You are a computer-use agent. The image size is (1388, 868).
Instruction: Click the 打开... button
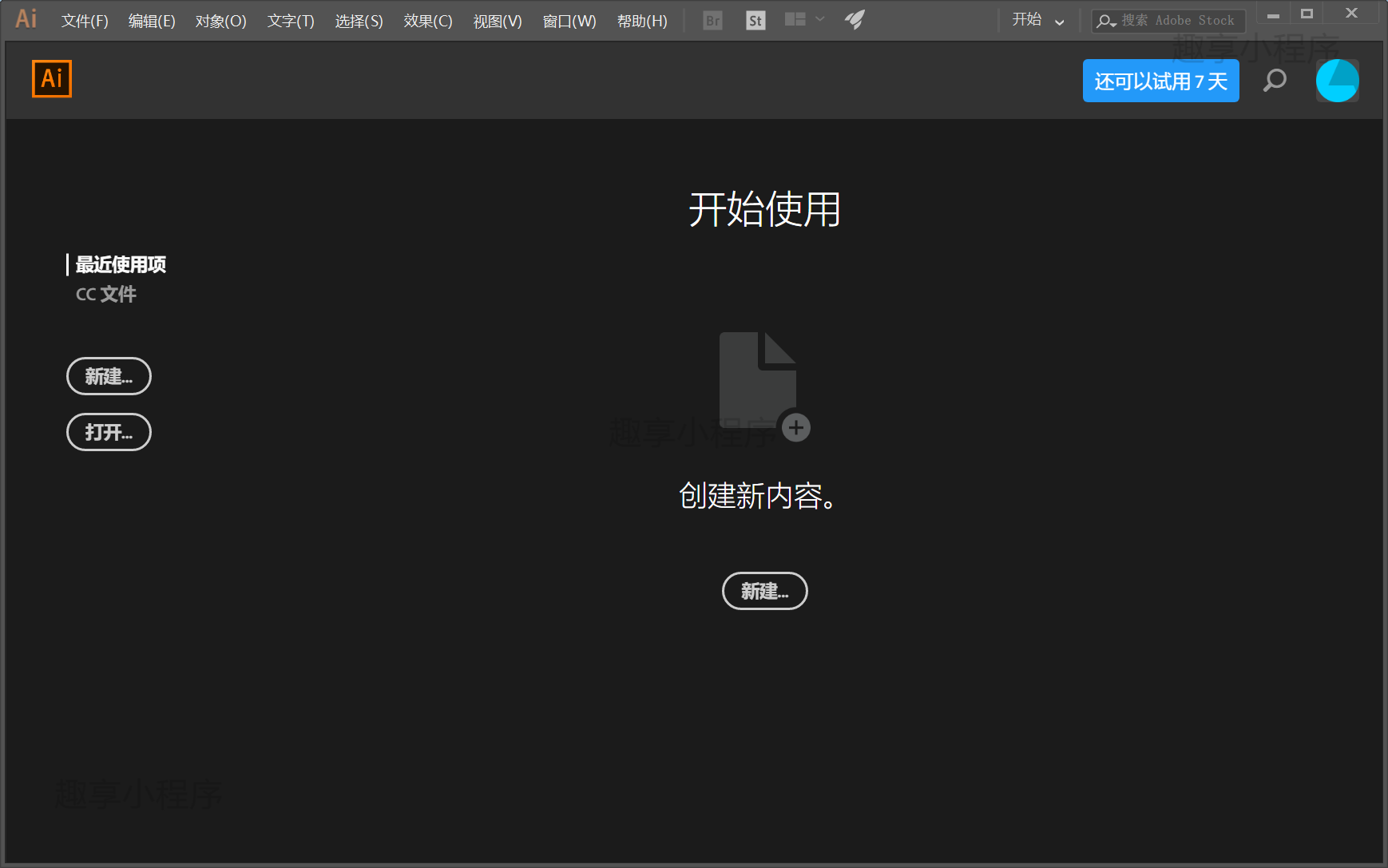pyautogui.click(x=109, y=432)
